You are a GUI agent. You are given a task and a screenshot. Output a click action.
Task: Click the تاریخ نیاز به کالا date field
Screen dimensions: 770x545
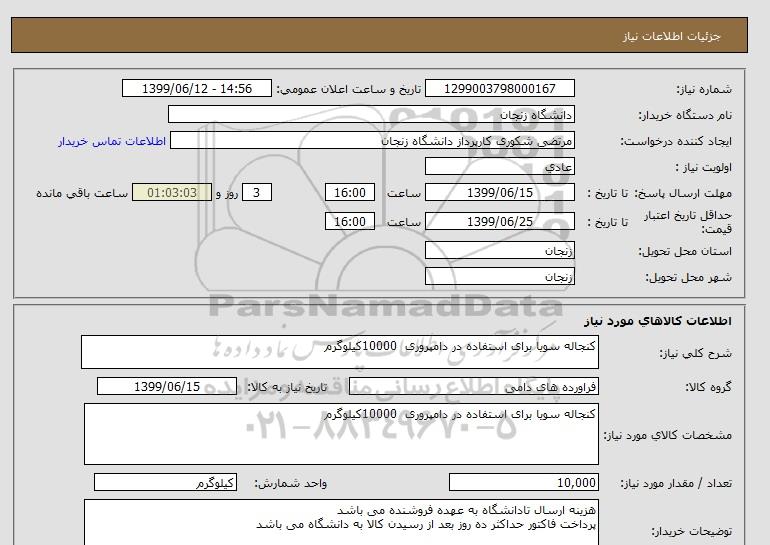(x=167, y=386)
